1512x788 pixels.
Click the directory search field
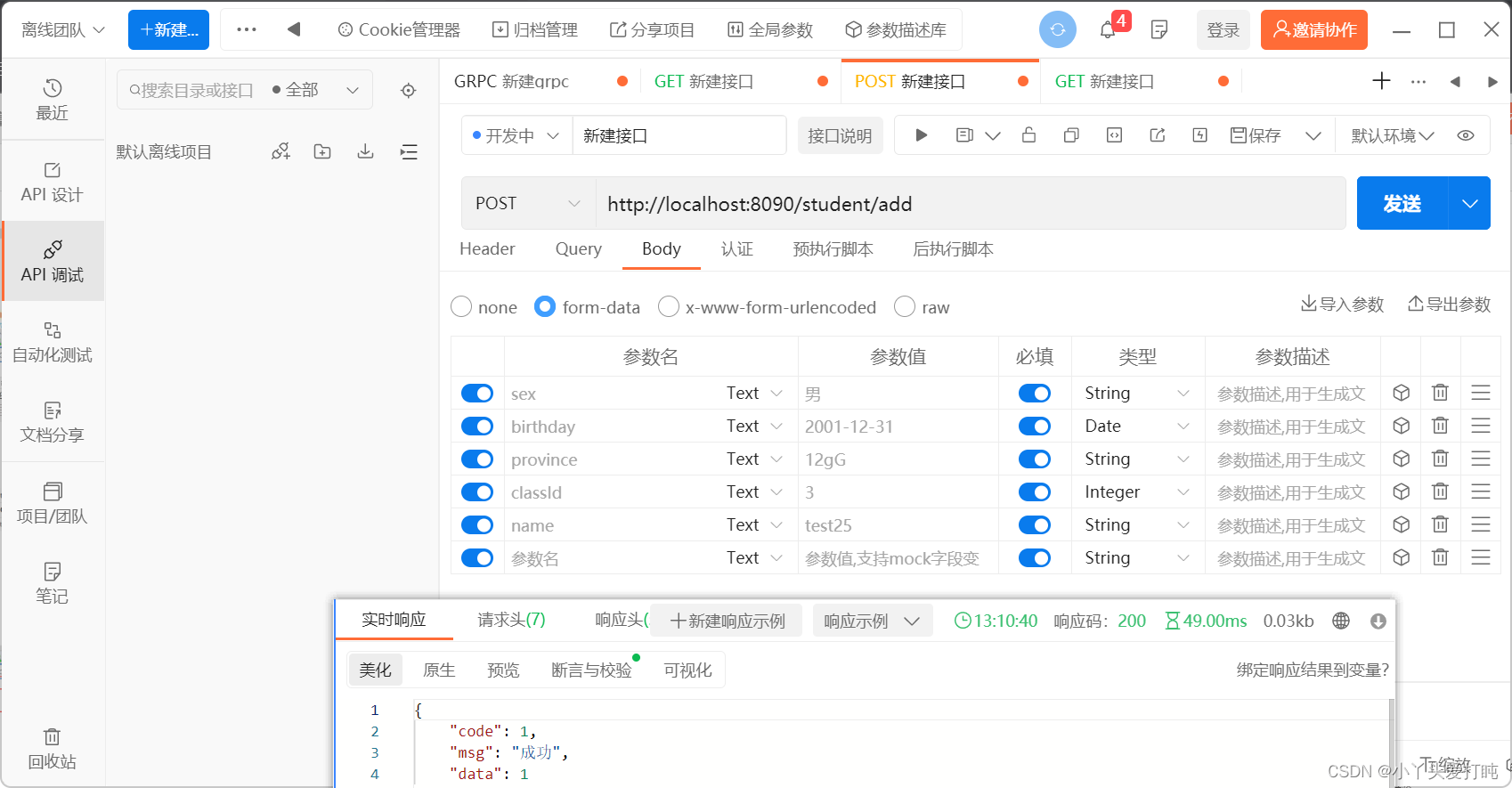pyautogui.click(x=193, y=90)
